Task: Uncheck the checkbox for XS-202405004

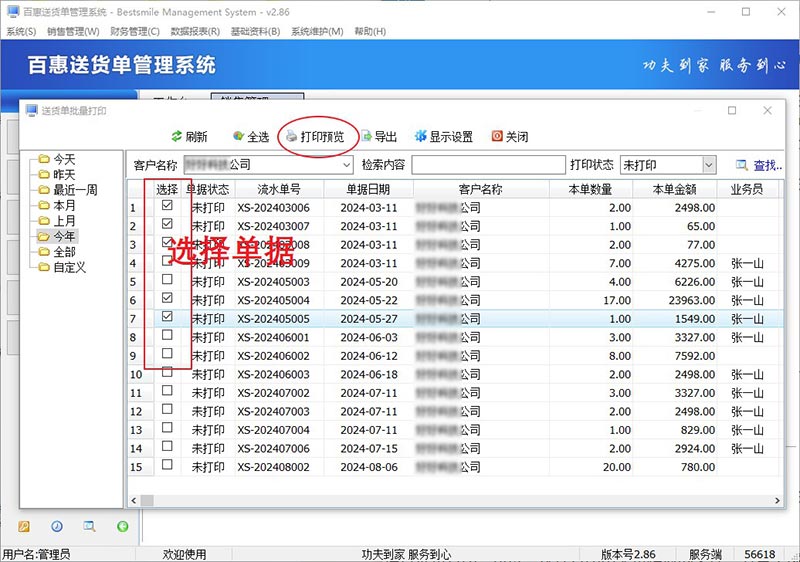Action: [167, 297]
